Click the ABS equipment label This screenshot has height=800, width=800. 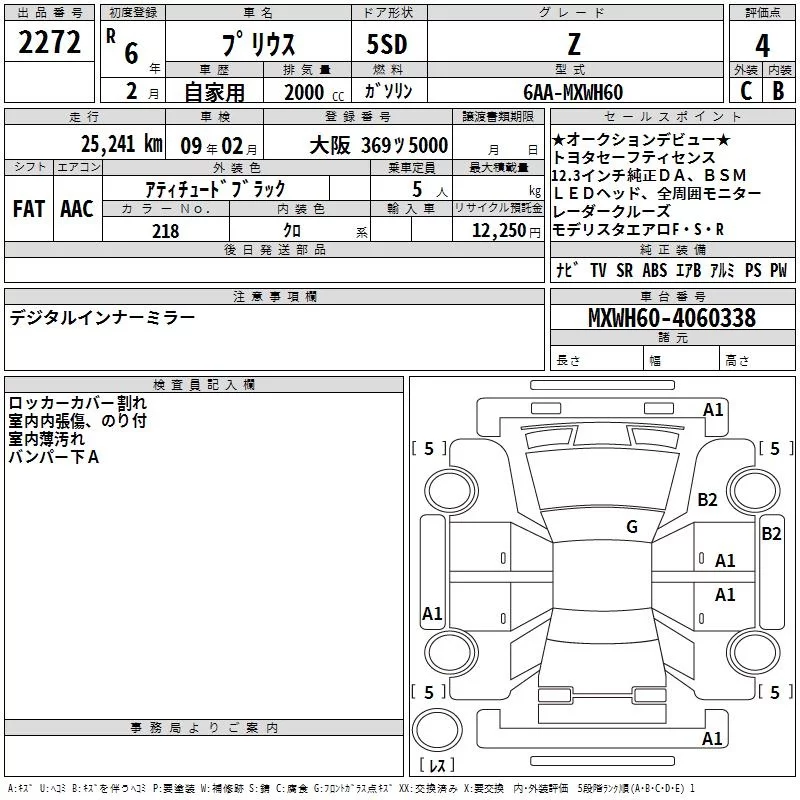click(x=654, y=271)
